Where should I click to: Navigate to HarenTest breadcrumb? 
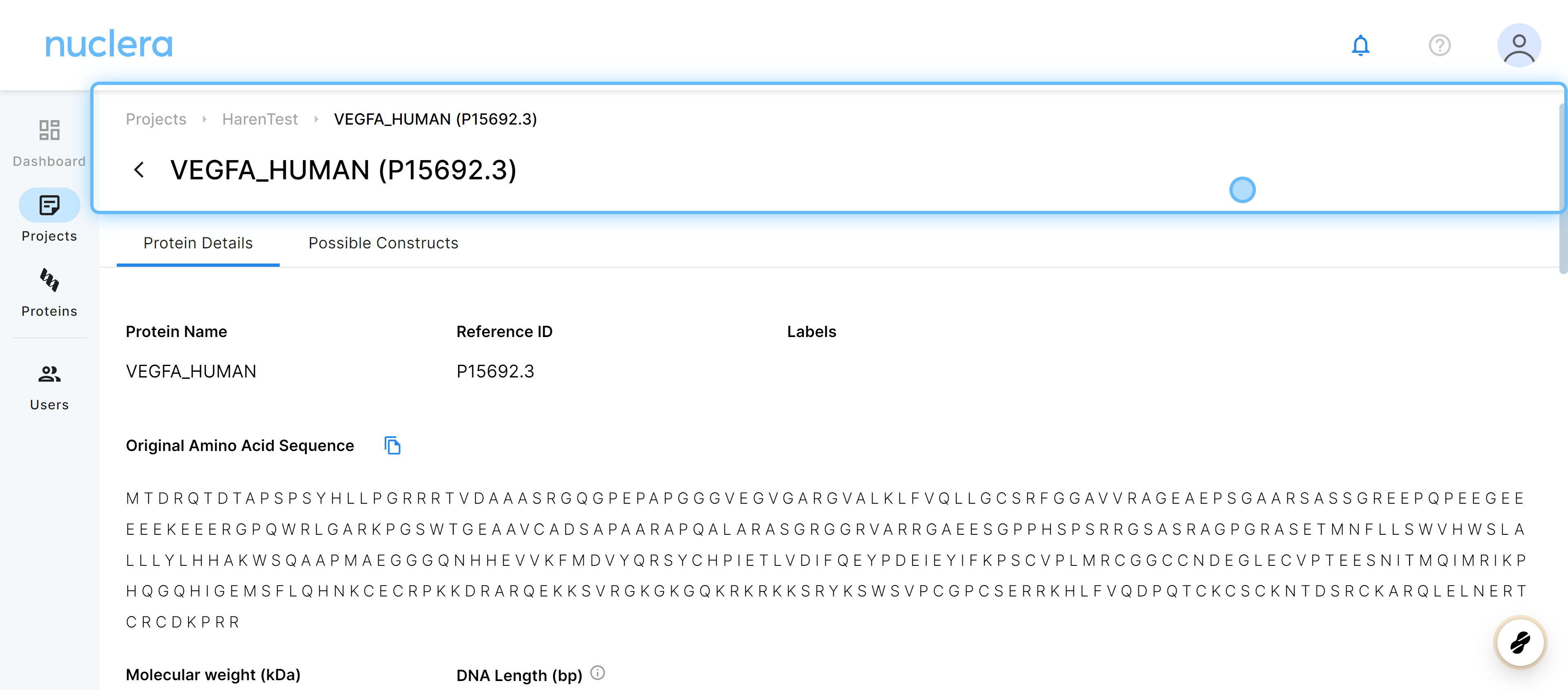click(260, 119)
